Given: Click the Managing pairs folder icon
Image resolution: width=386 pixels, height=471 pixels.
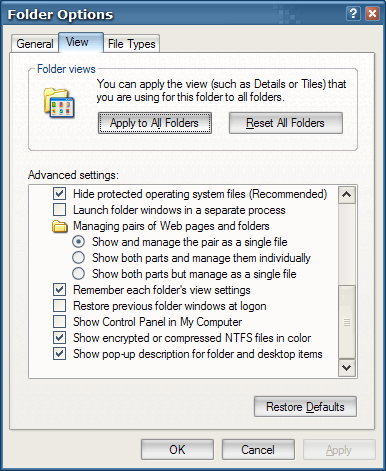Looking at the screenshot, I should (60, 226).
